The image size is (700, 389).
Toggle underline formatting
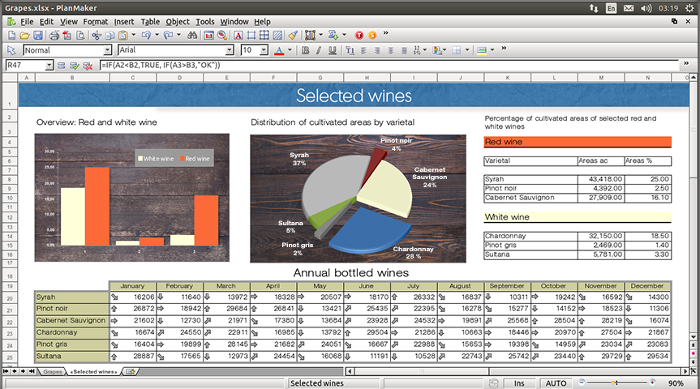pos(332,50)
